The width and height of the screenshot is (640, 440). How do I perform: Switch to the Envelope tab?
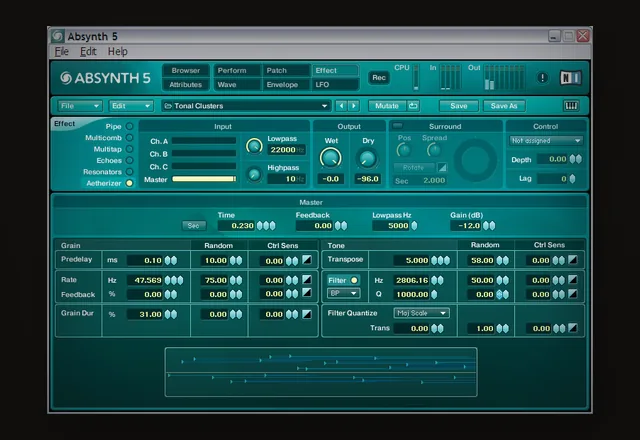pos(286,84)
